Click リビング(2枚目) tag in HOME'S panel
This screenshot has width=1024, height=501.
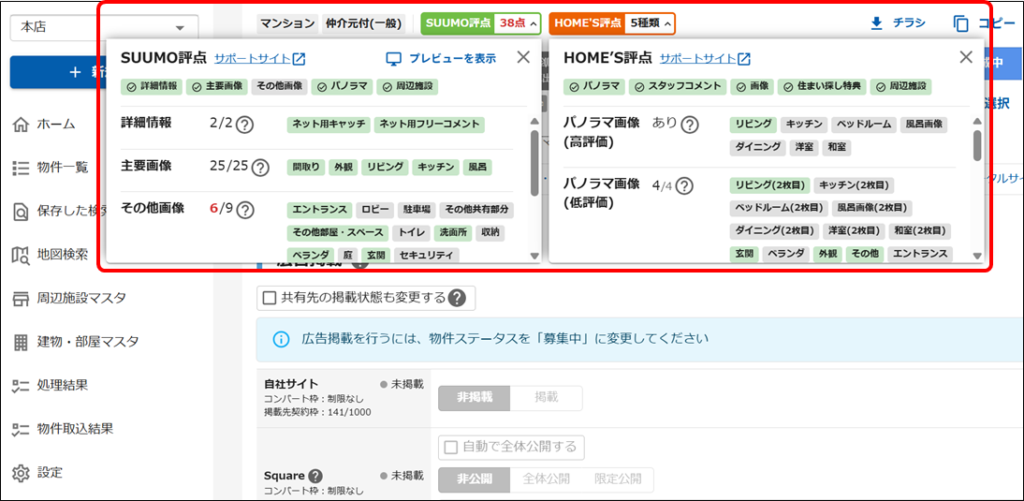(771, 186)
